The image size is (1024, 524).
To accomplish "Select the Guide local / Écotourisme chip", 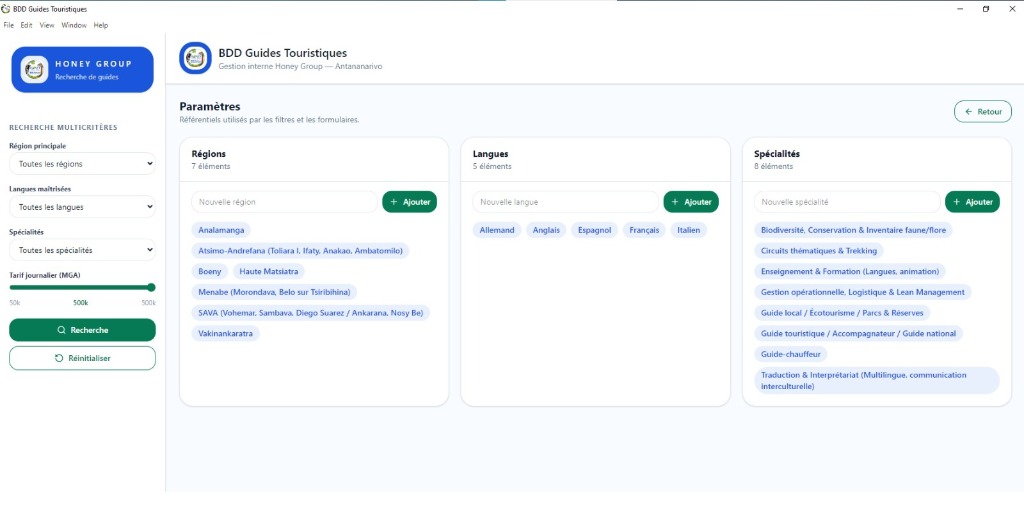I will tap(842, 313).
